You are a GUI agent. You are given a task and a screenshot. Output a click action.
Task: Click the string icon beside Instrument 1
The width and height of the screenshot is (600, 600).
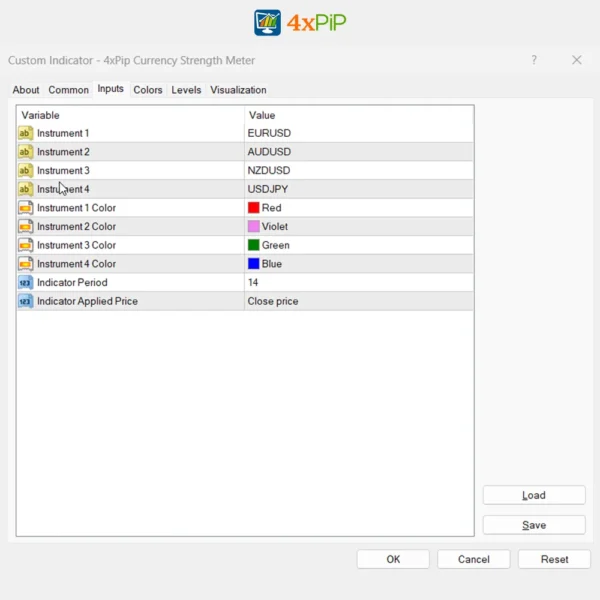[25, 133]
